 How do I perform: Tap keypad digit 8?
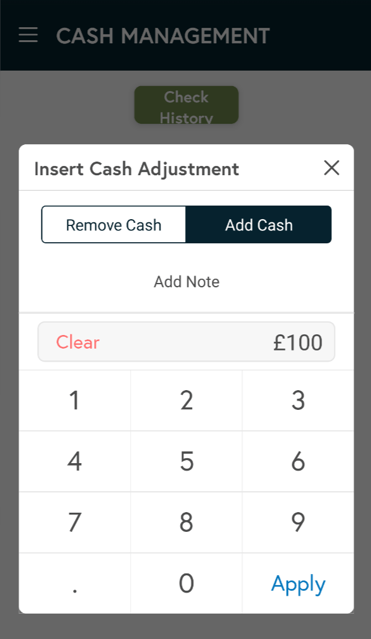click(186, 522)
